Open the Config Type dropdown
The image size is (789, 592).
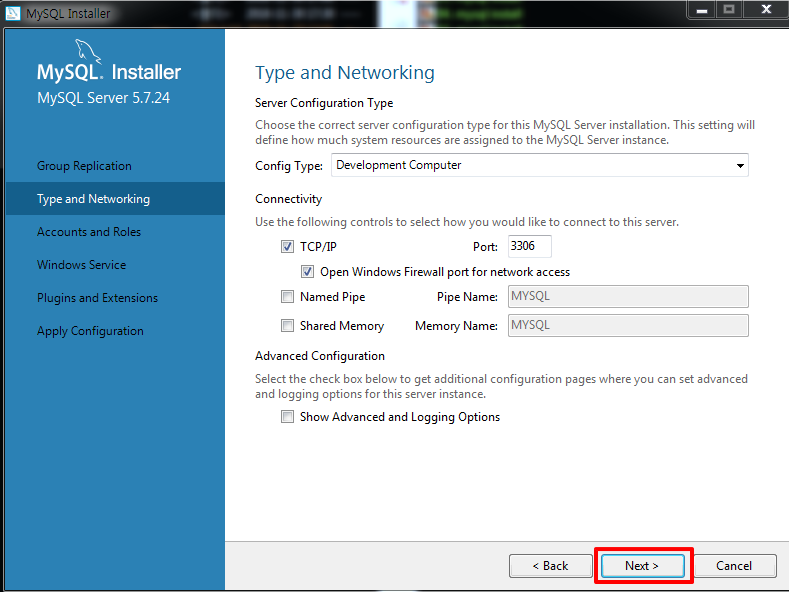pyautogui.click(x=539, y=165)
